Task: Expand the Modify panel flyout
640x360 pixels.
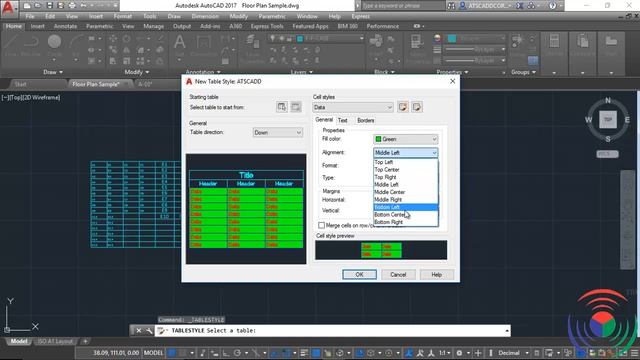Action: pos(137,72)
